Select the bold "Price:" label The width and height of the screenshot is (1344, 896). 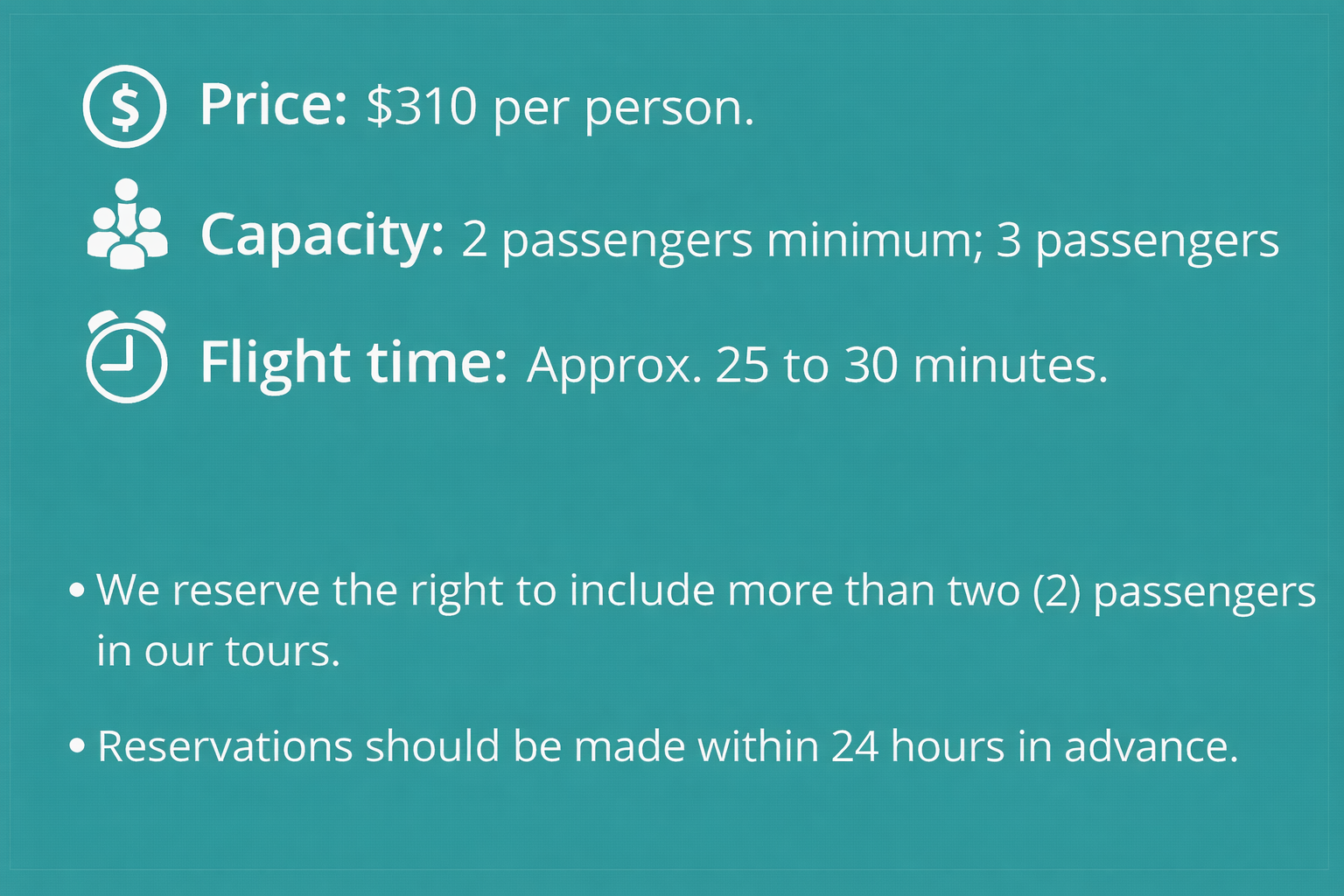[274, 105]
